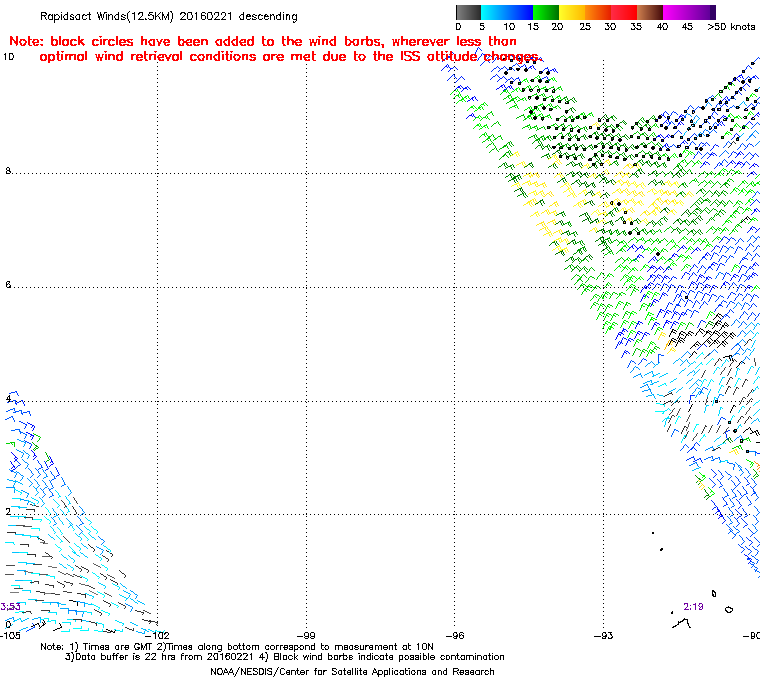
Task: Click the legend label '30'
Action: pos(610,27)
